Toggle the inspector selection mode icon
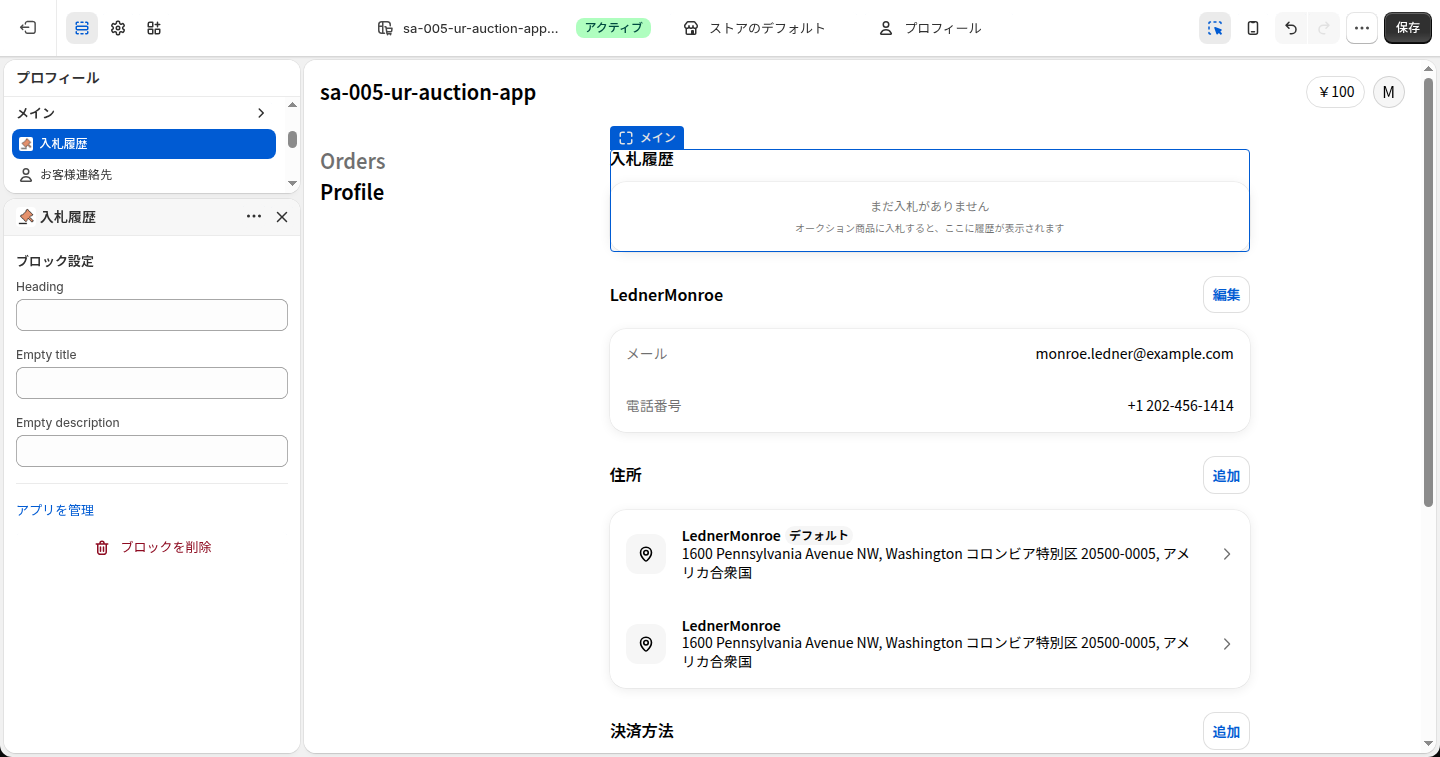The width and height of the screenshot is (1440, 757). pyautogui.click(x=1215, y=28)
